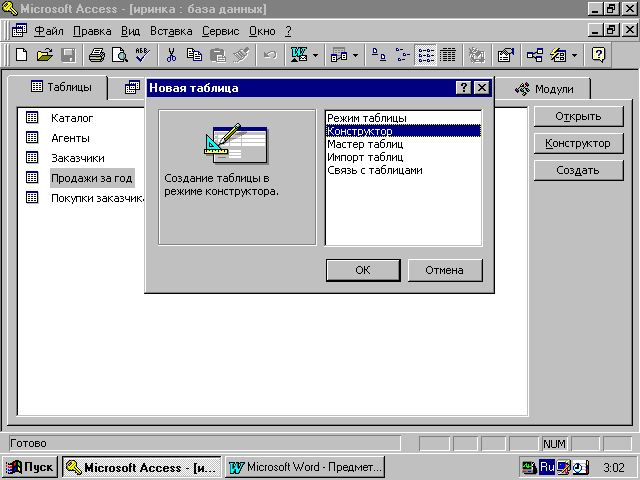Click the Office Assistant help icon
Screen dimensions: 640x480
[x=598, y=55]
